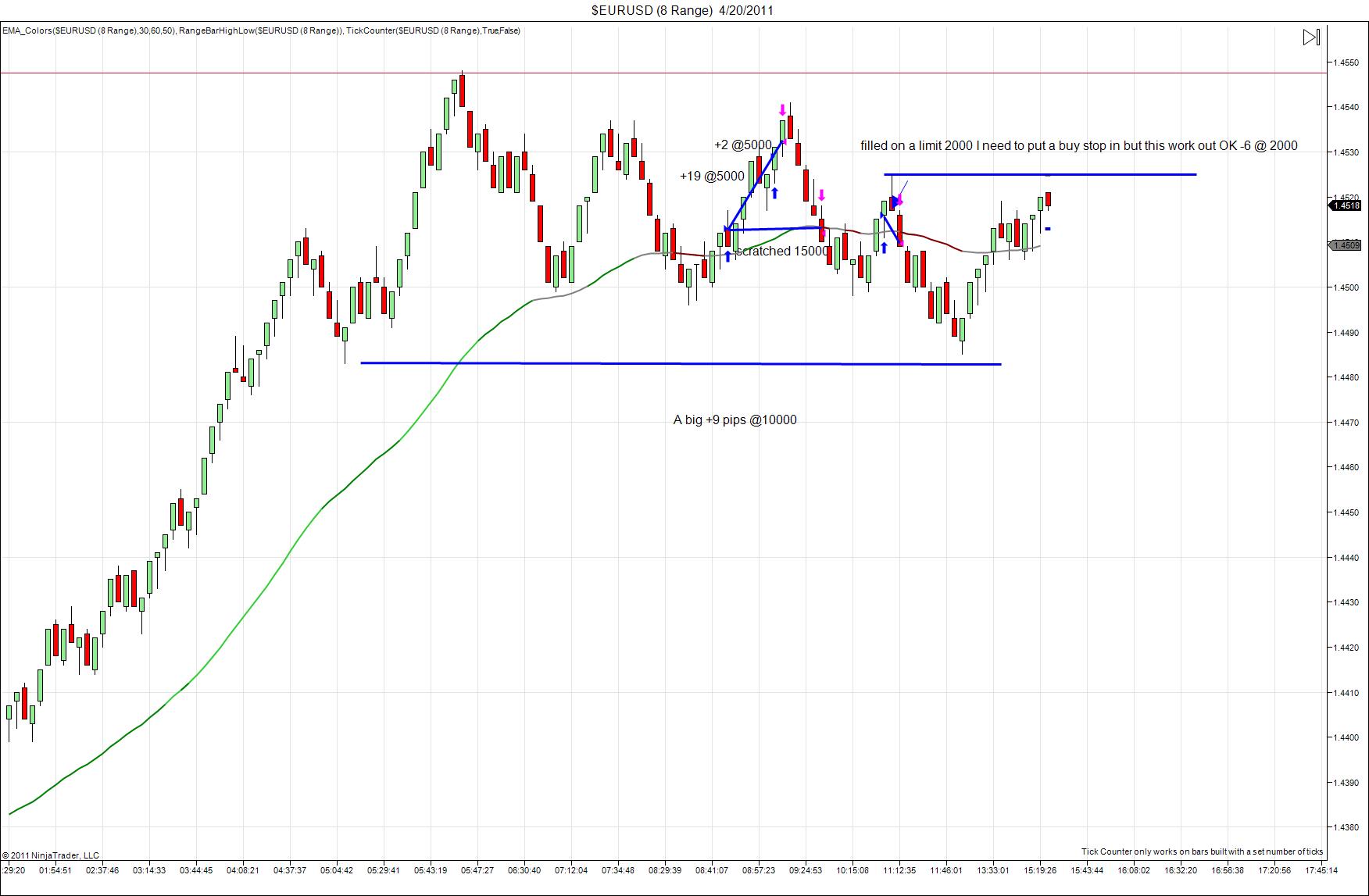Click the 1.4450 price axis label
This screenshot has height=896, width=1369.
(1346, 512)
